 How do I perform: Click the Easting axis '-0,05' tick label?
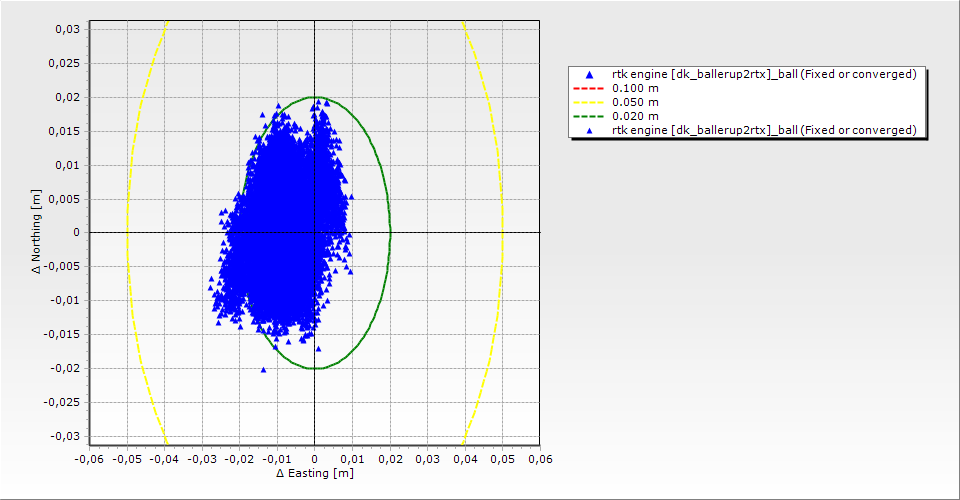click(x=127, y=459)
